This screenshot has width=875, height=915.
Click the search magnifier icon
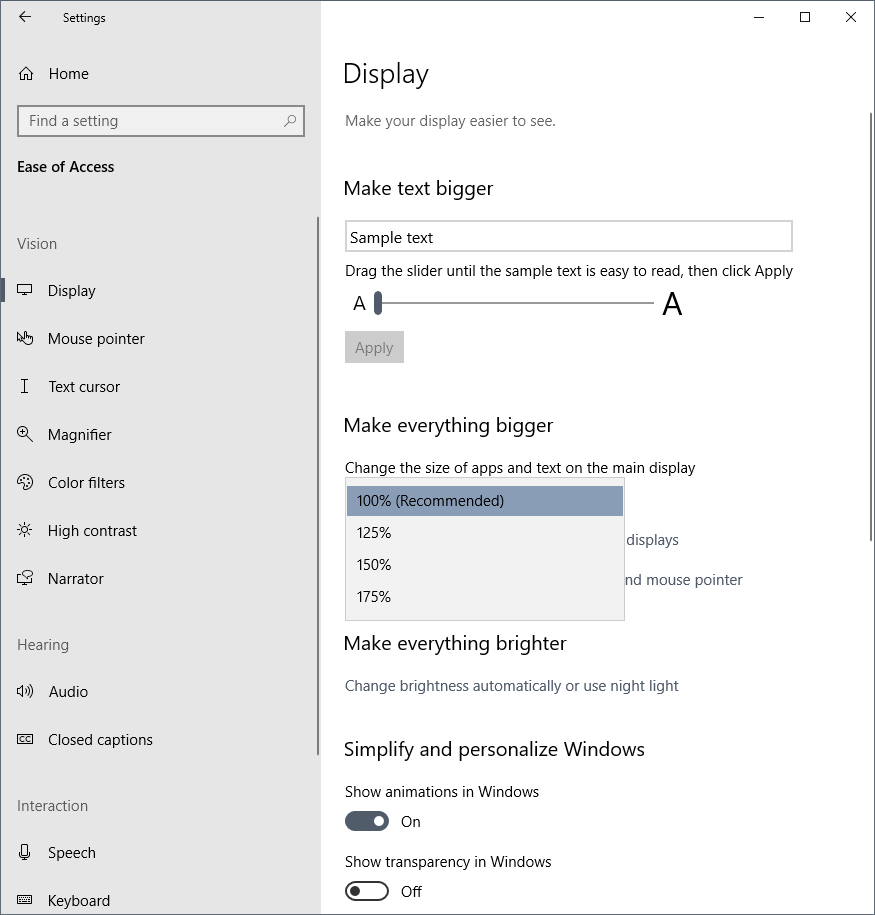point(290,121)
